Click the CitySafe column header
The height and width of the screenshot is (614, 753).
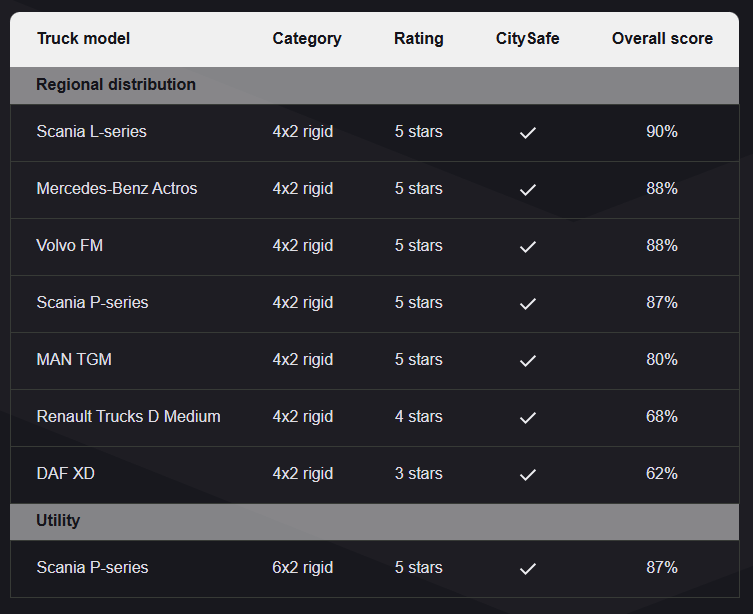(x=527, y=39)
